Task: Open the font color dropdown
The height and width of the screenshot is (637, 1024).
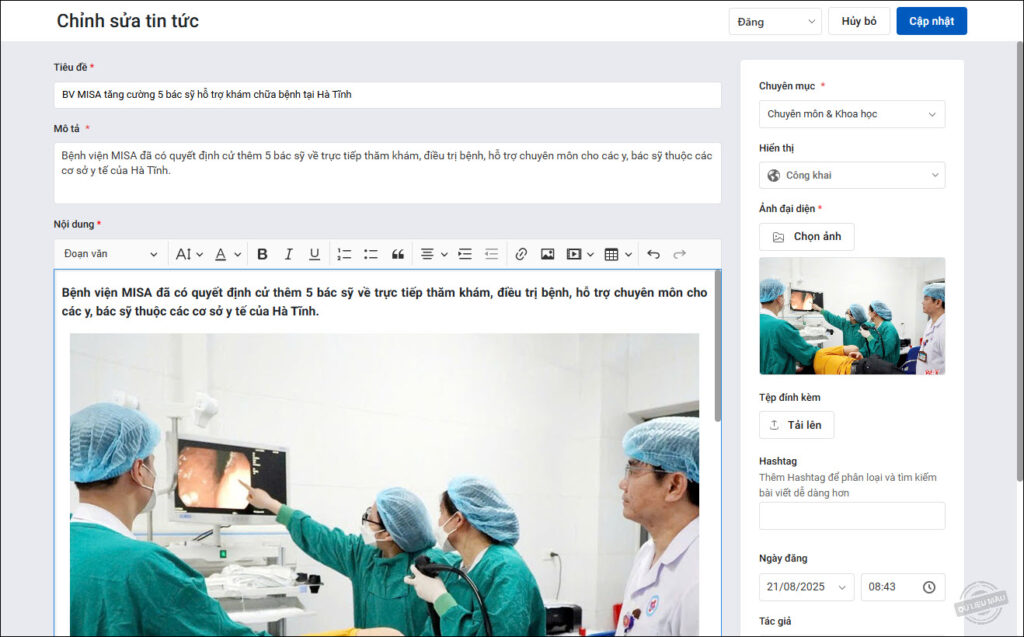Action: pyautogui.click(x=228, y=254)
